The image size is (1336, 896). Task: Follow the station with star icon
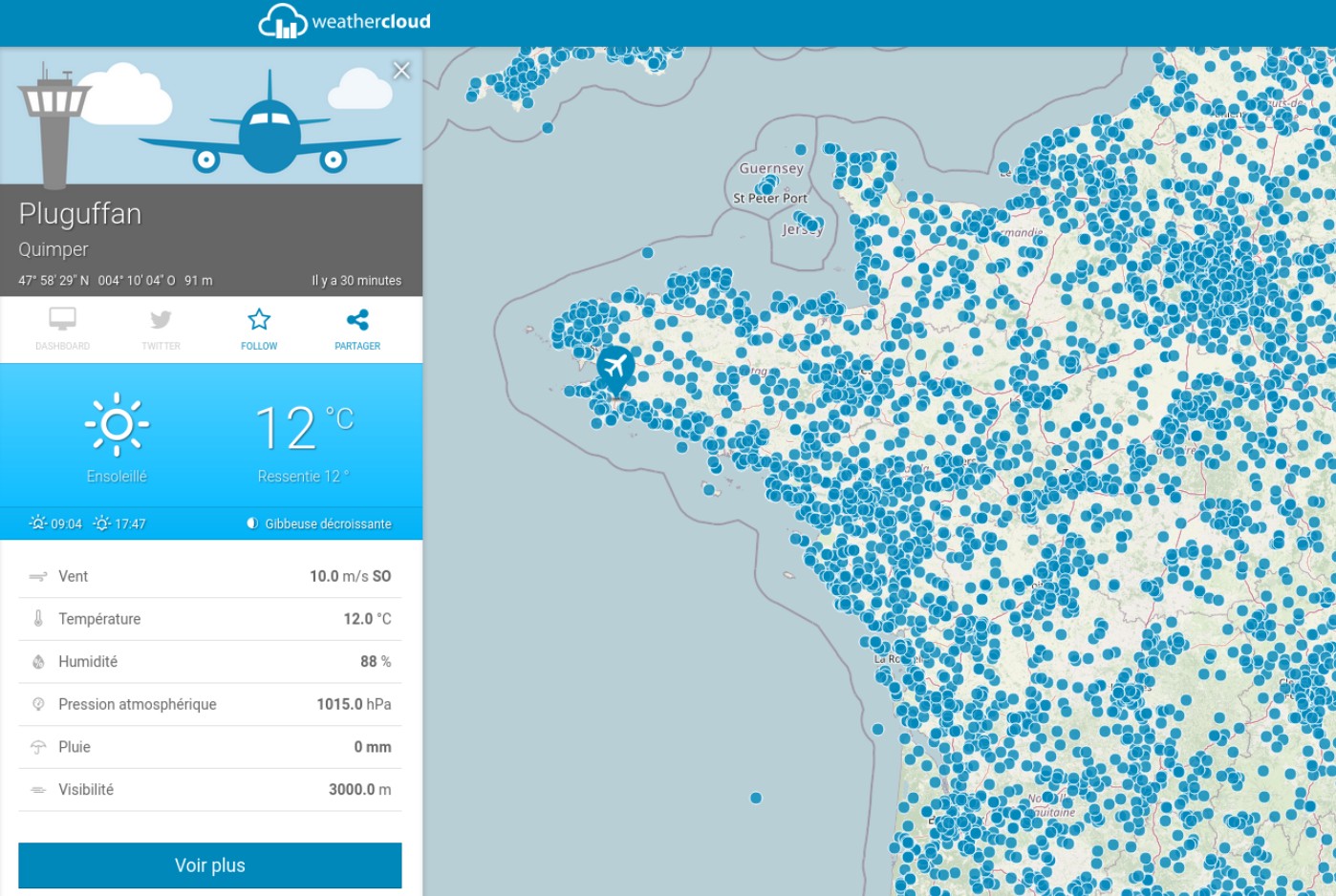click(x=259, y=319)
